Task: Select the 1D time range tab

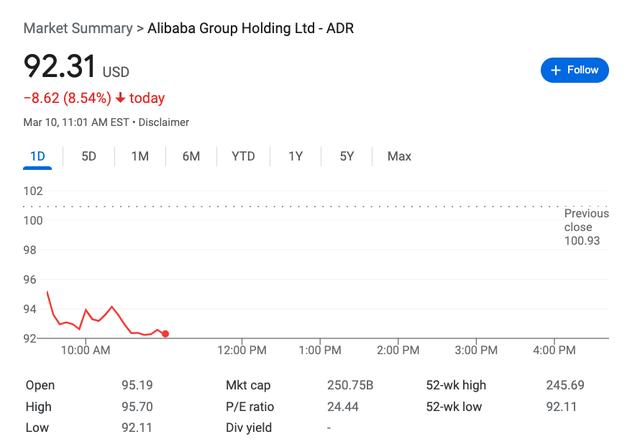Action: pyautogui.click(x=38, y=156)
